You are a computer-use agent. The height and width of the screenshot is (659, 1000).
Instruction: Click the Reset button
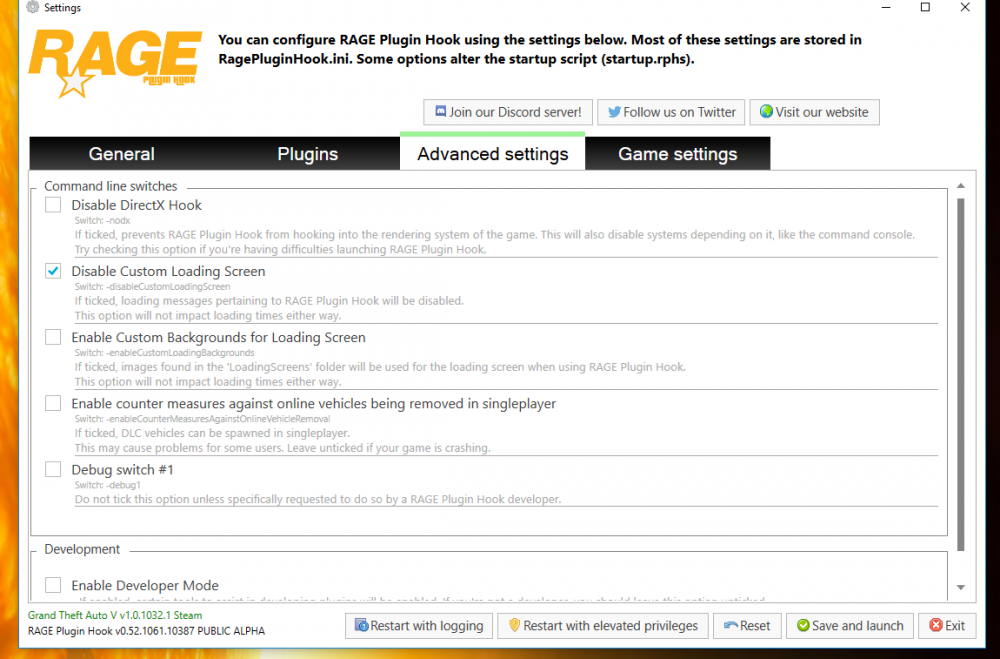pos(747,626)
